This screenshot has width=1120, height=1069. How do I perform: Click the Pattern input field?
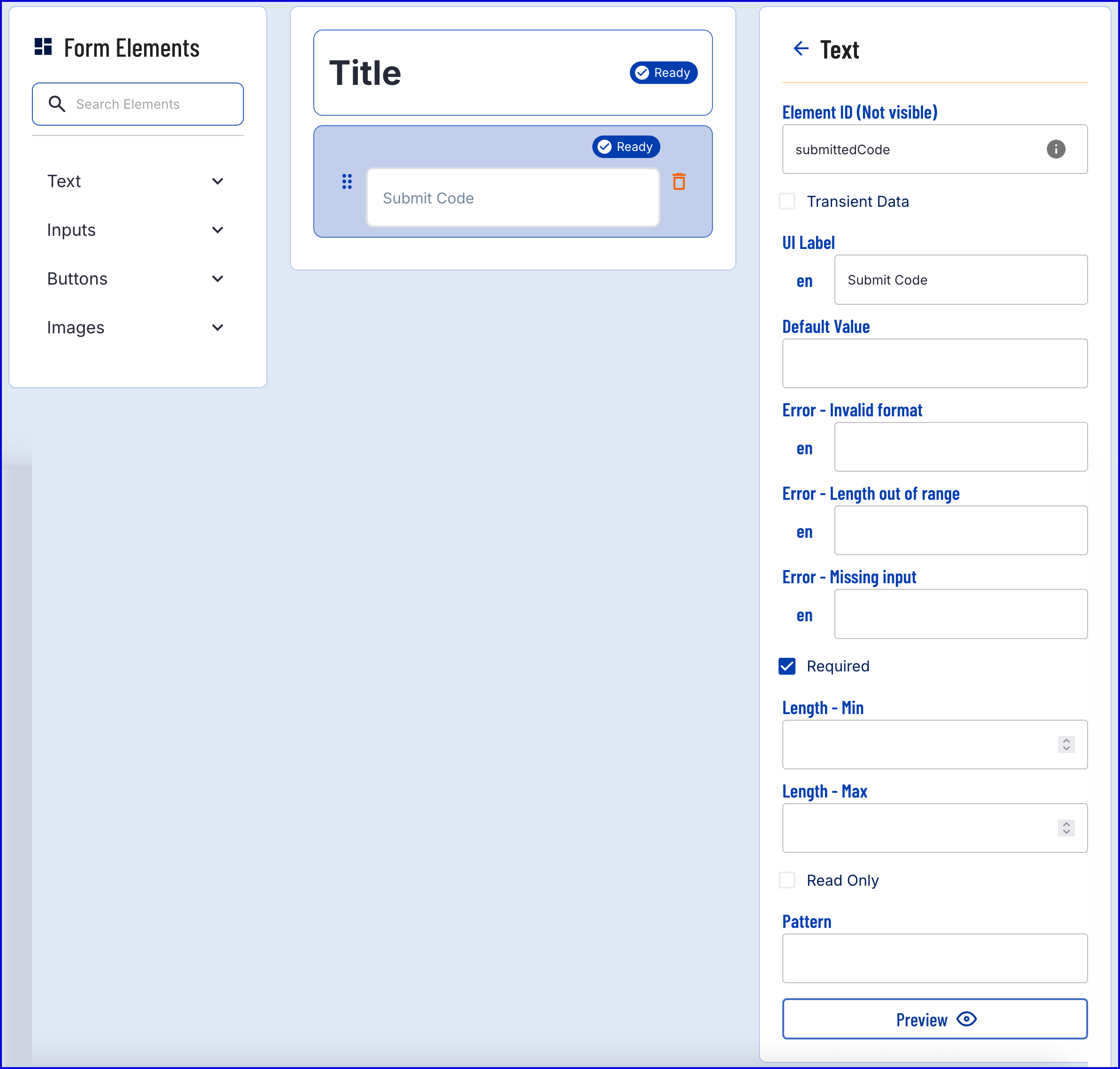click(x=934, y=958)
